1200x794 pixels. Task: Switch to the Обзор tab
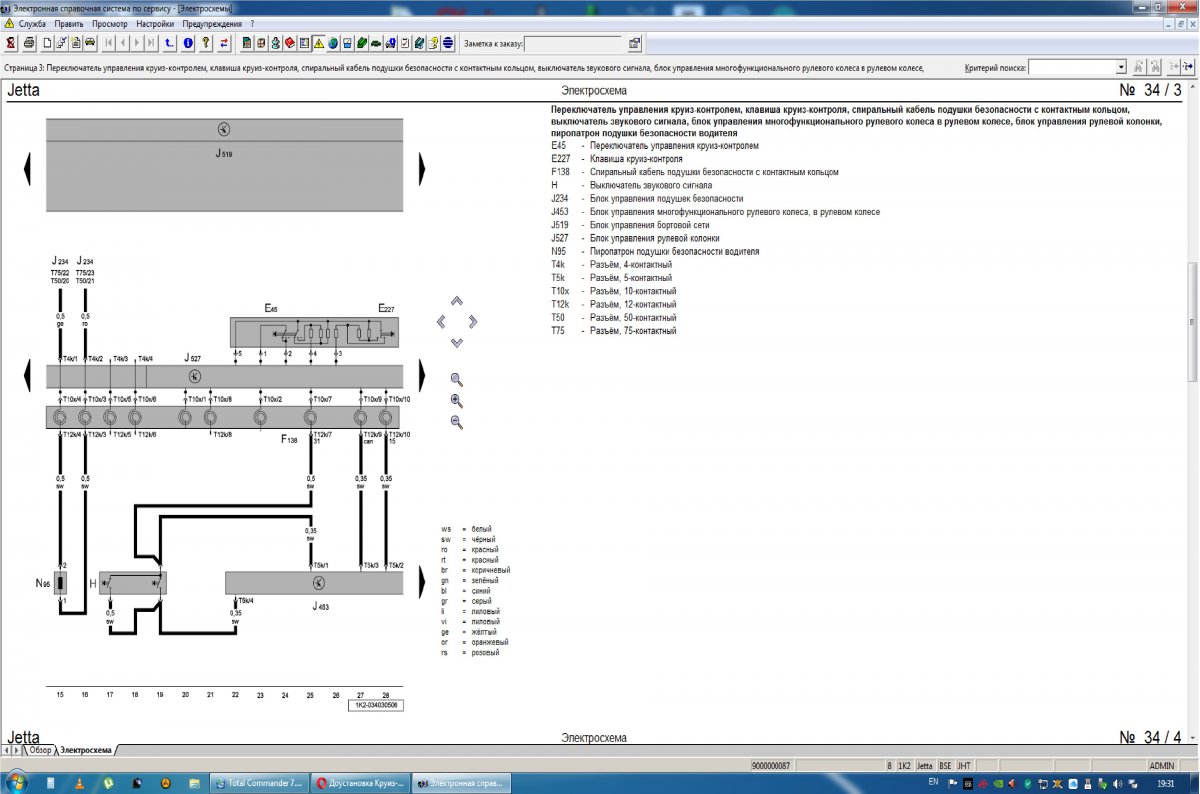pos(40,749)
